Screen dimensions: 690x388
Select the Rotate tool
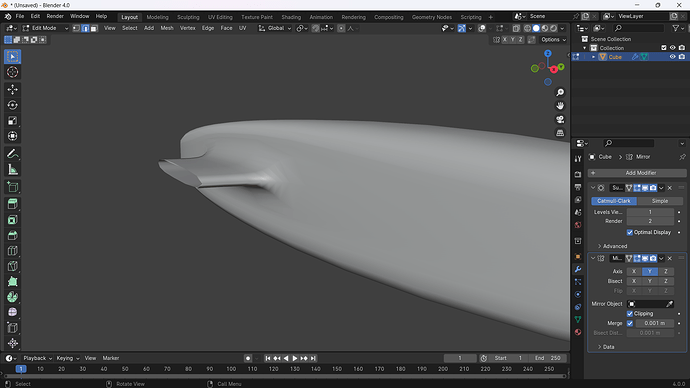[x=12, y=105]
